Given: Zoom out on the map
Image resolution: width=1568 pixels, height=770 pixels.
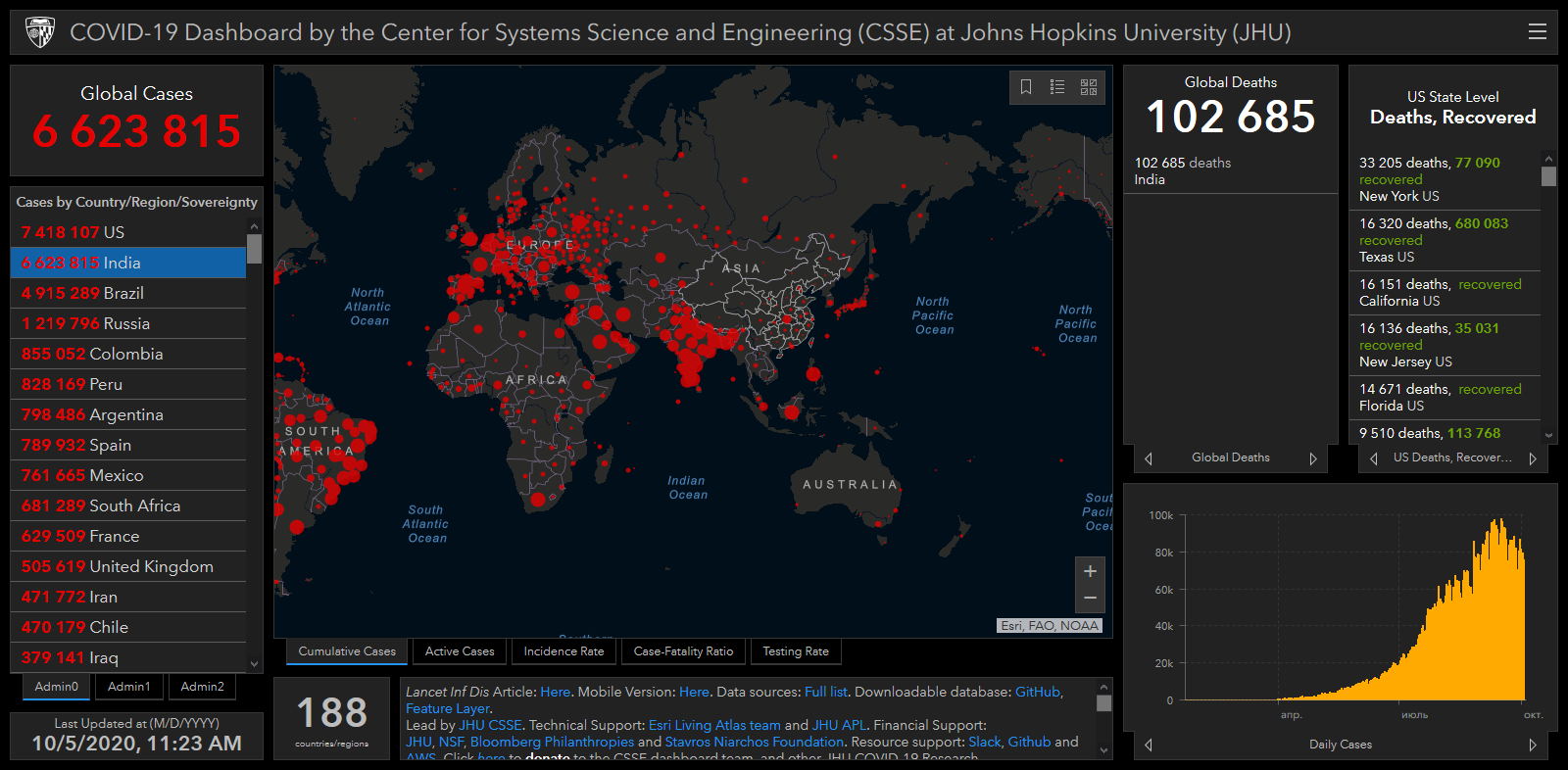Looking at the screenshot, I should [x=1090, y=598].
